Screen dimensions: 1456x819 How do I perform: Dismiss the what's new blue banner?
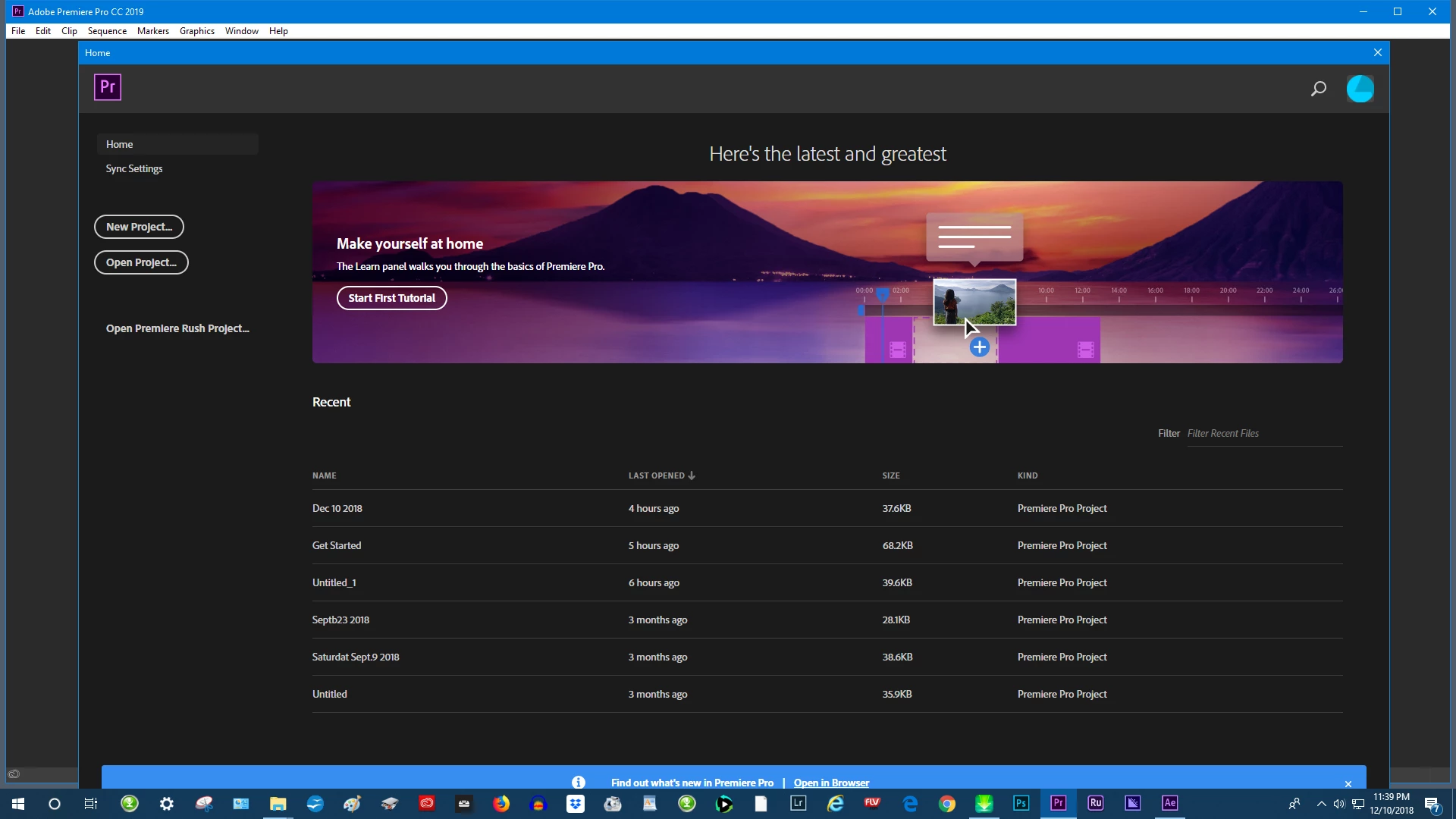tap(1348, 784)
